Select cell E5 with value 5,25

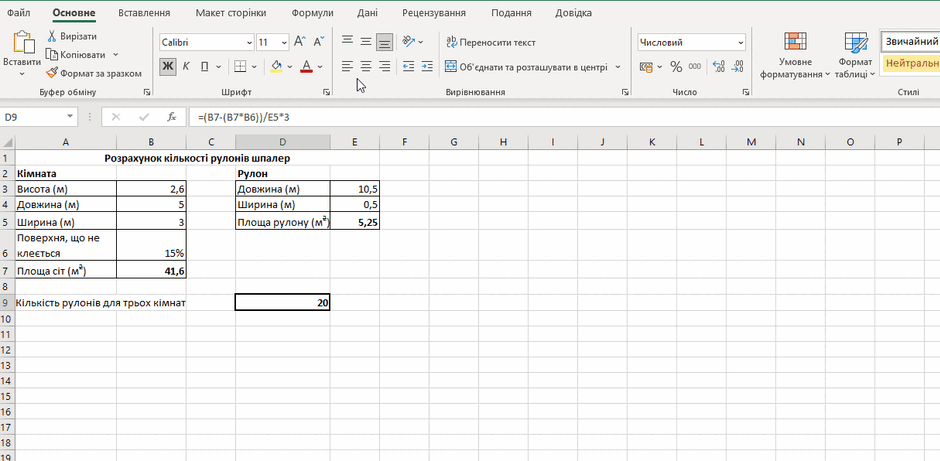pos(355,223)
